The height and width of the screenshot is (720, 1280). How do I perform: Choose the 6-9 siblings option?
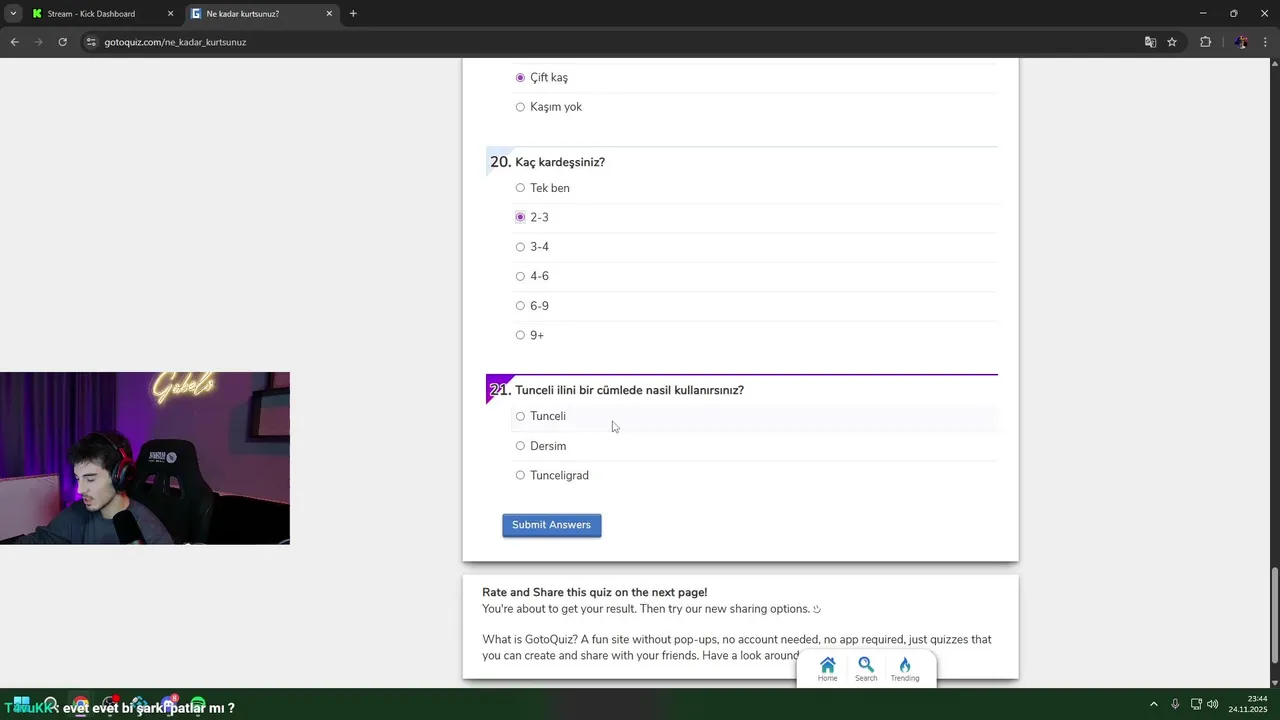click(520, 306)
